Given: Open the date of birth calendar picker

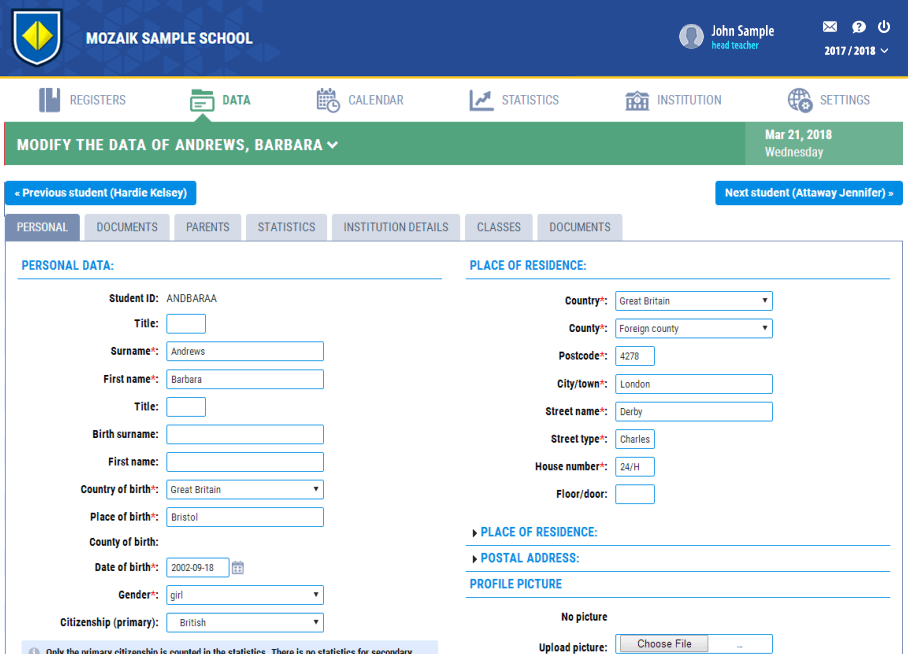Looking at the screenshot, I should tap(238, 568).
